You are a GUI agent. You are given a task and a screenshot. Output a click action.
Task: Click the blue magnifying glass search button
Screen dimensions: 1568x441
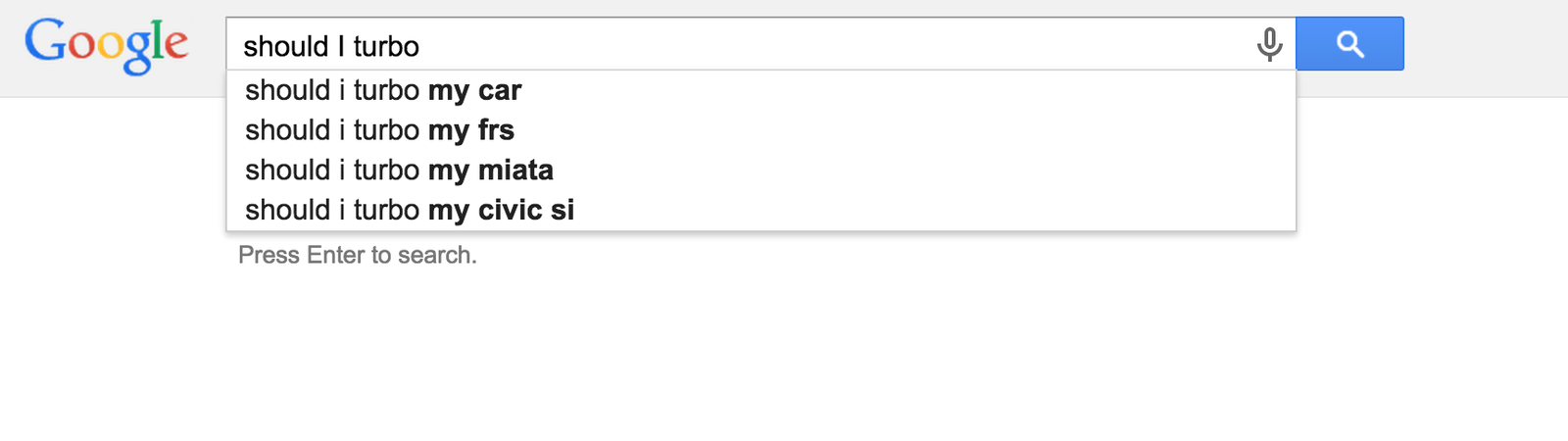(1349, 44)
